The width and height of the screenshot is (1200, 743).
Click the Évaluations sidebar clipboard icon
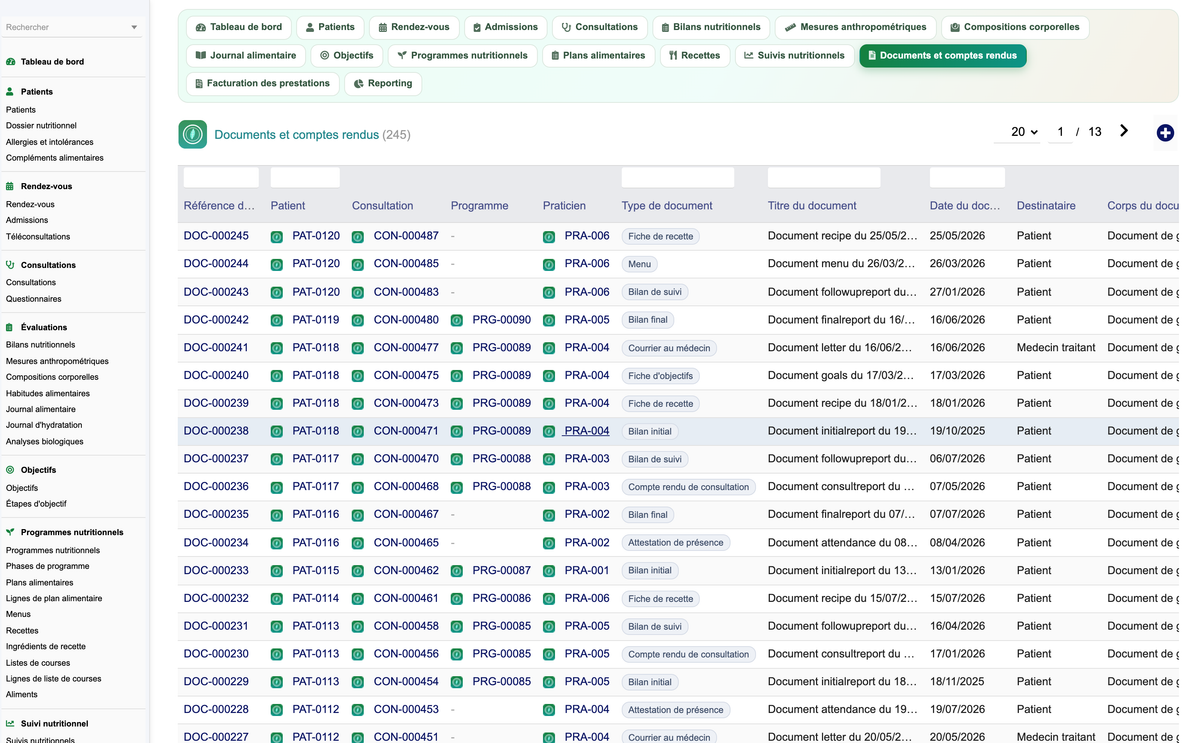[10, 327]
